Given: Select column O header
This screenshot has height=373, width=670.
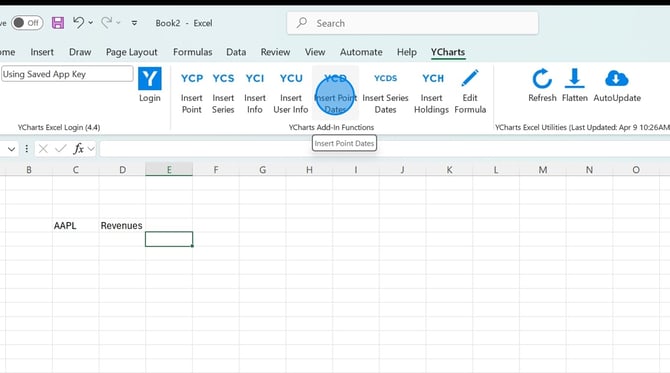Looking at the screenshot, I should pyautogui.click(x=636, y=170).
